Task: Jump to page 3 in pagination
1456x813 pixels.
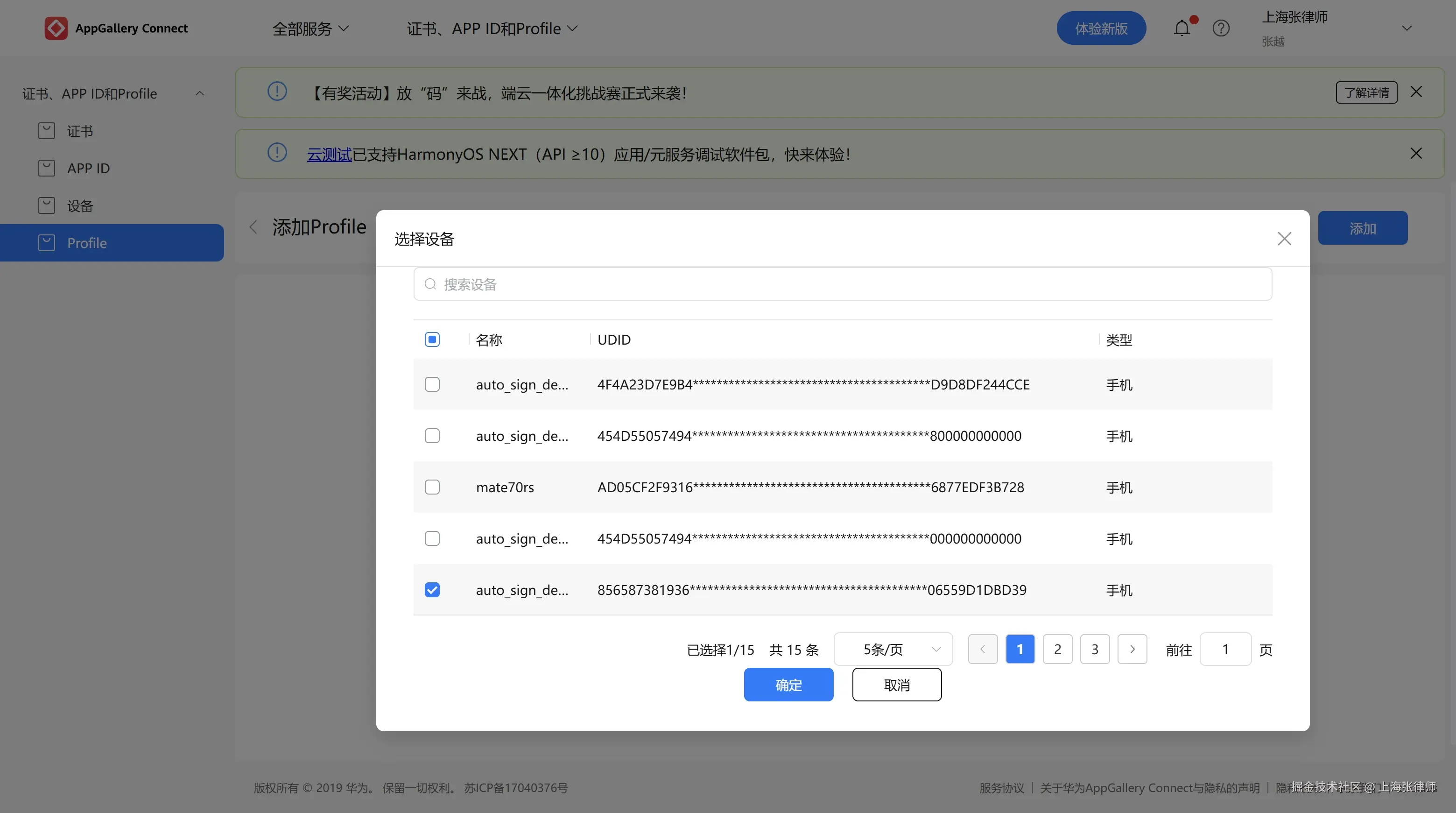Action: click(x=1094, y=649)
